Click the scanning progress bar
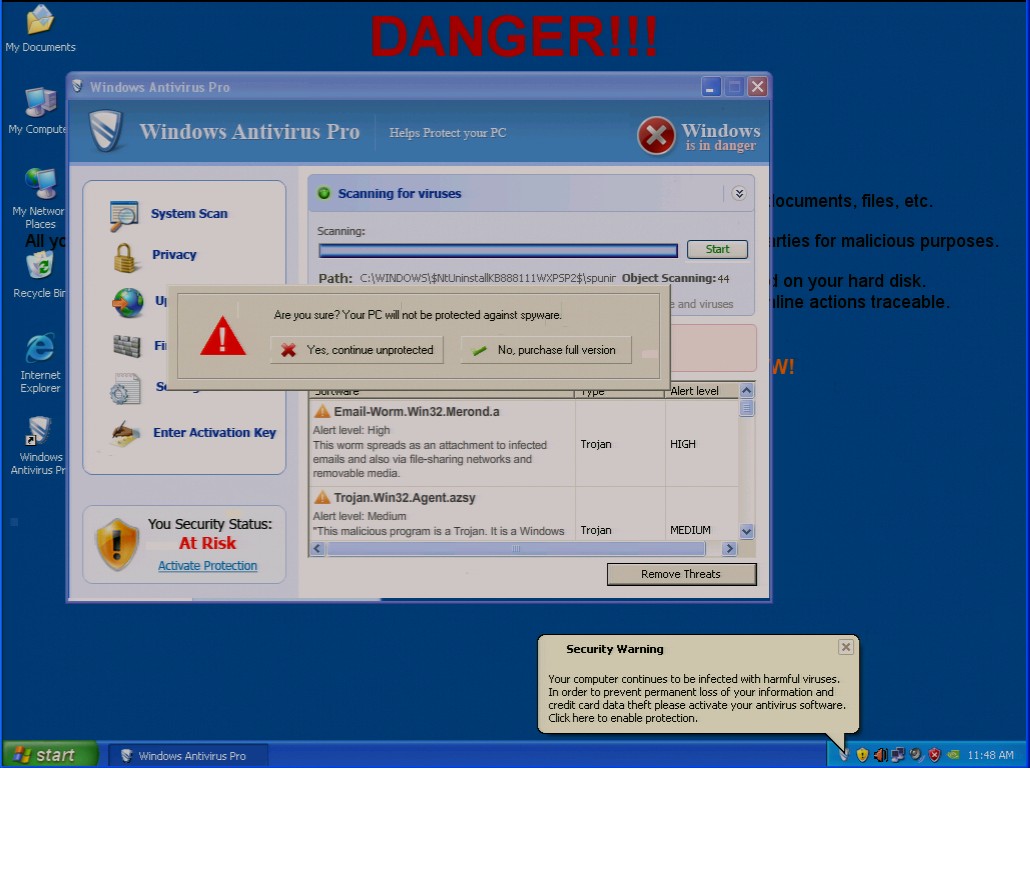The width and height of the screenshot is (1030, 871). (497, 250)
